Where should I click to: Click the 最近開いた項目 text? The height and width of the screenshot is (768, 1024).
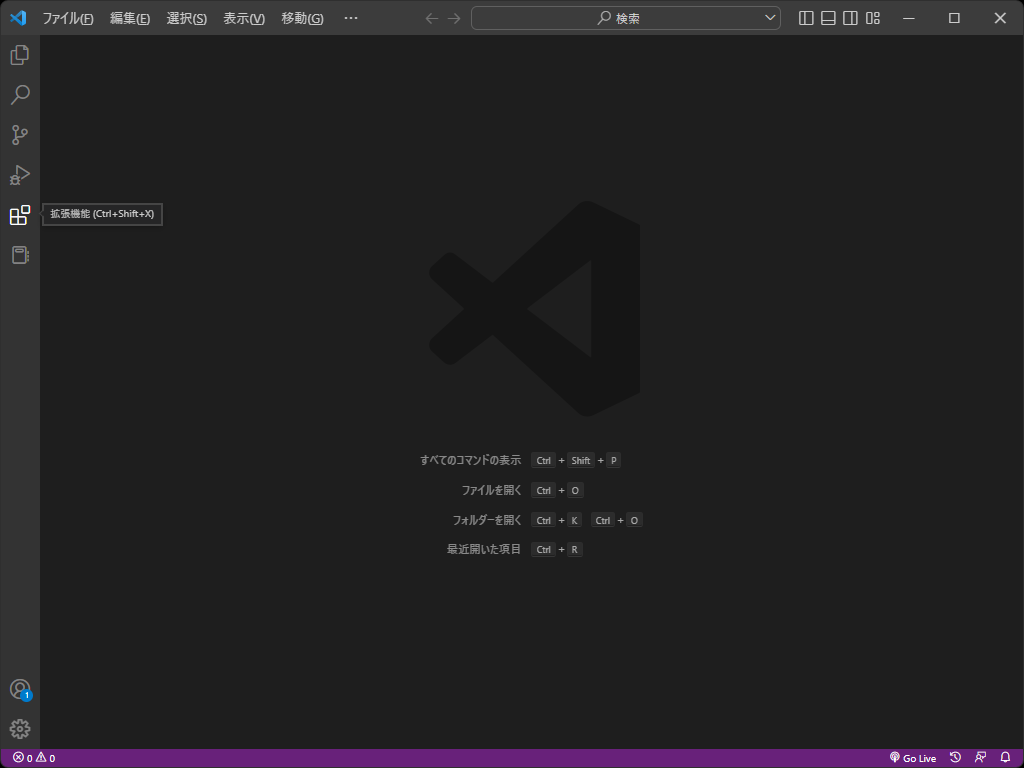(x=483, y=549)
